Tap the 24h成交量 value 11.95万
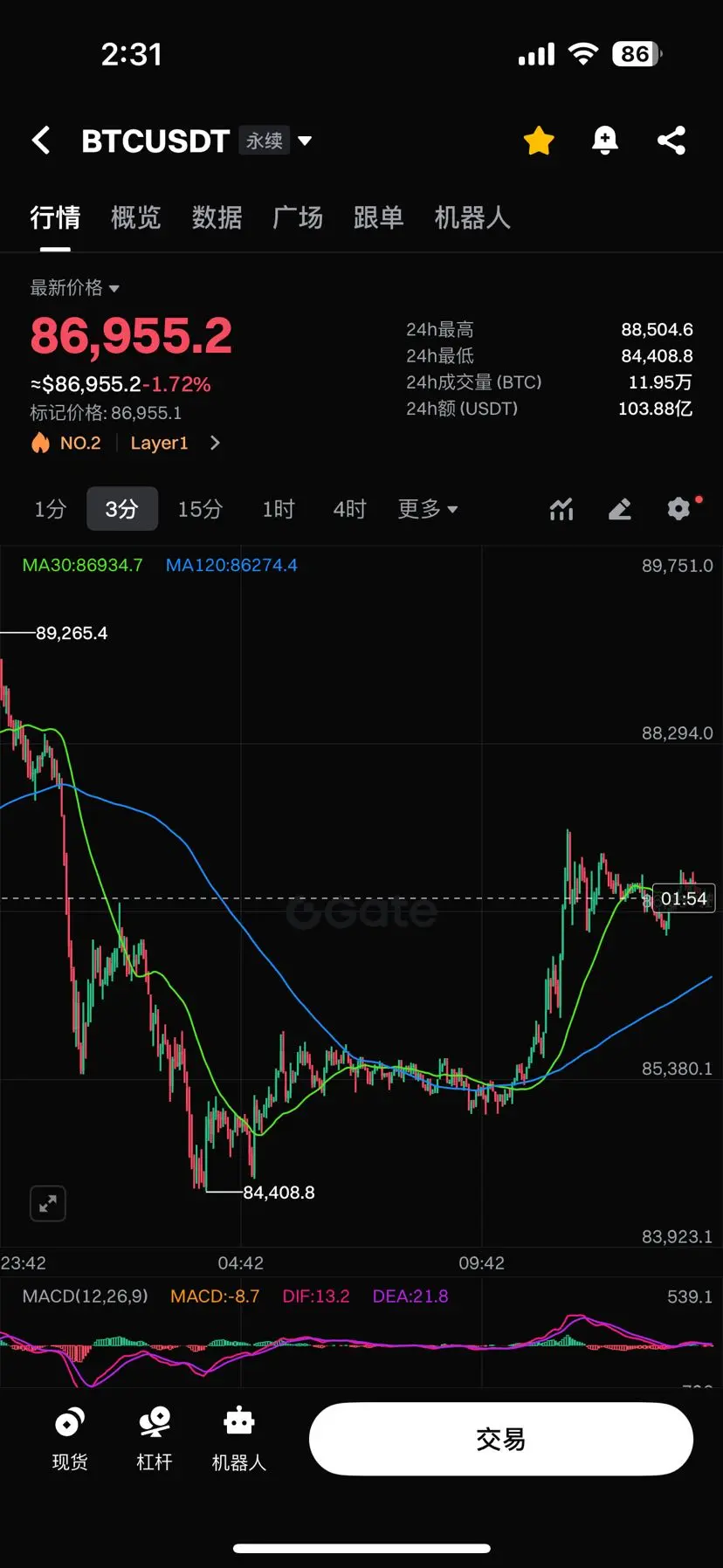 pyautogui.click(x=660, y=382)
